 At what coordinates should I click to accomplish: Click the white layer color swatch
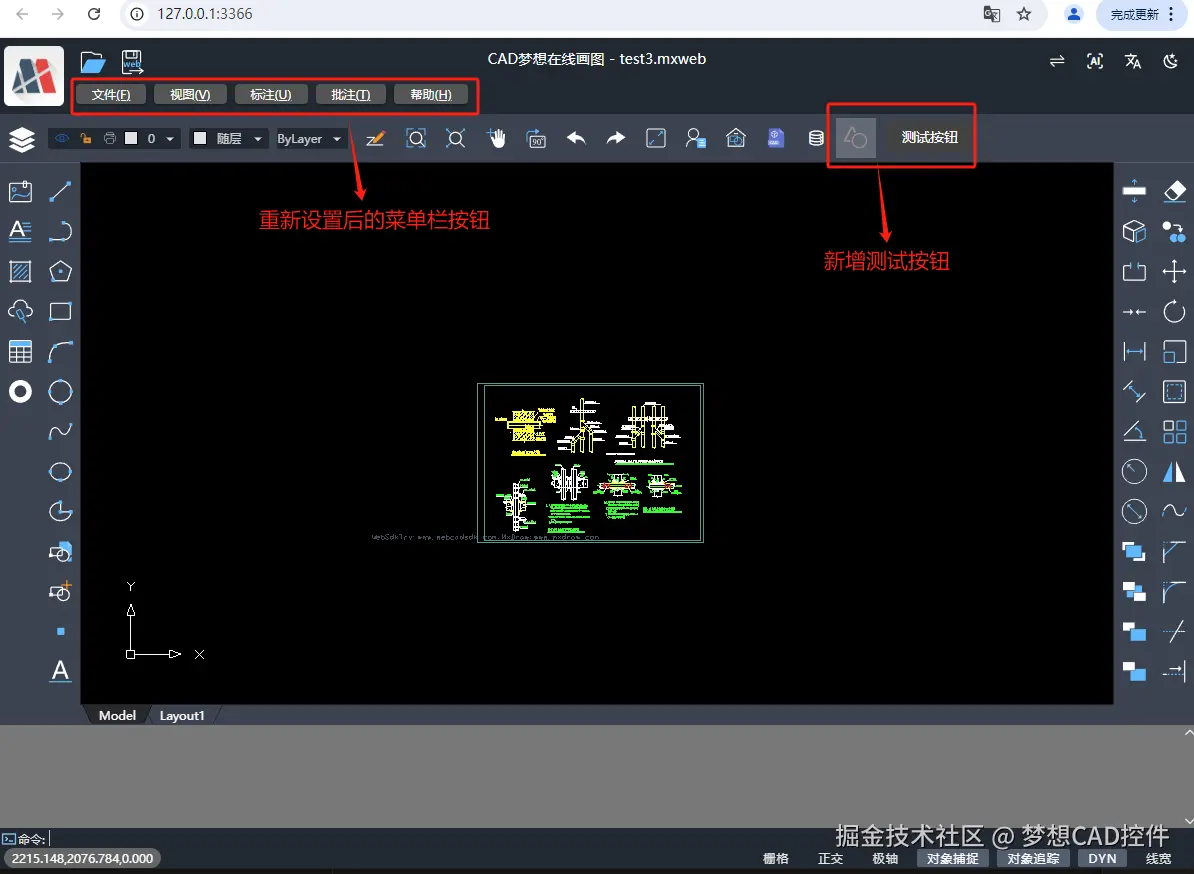click(131, 139)
